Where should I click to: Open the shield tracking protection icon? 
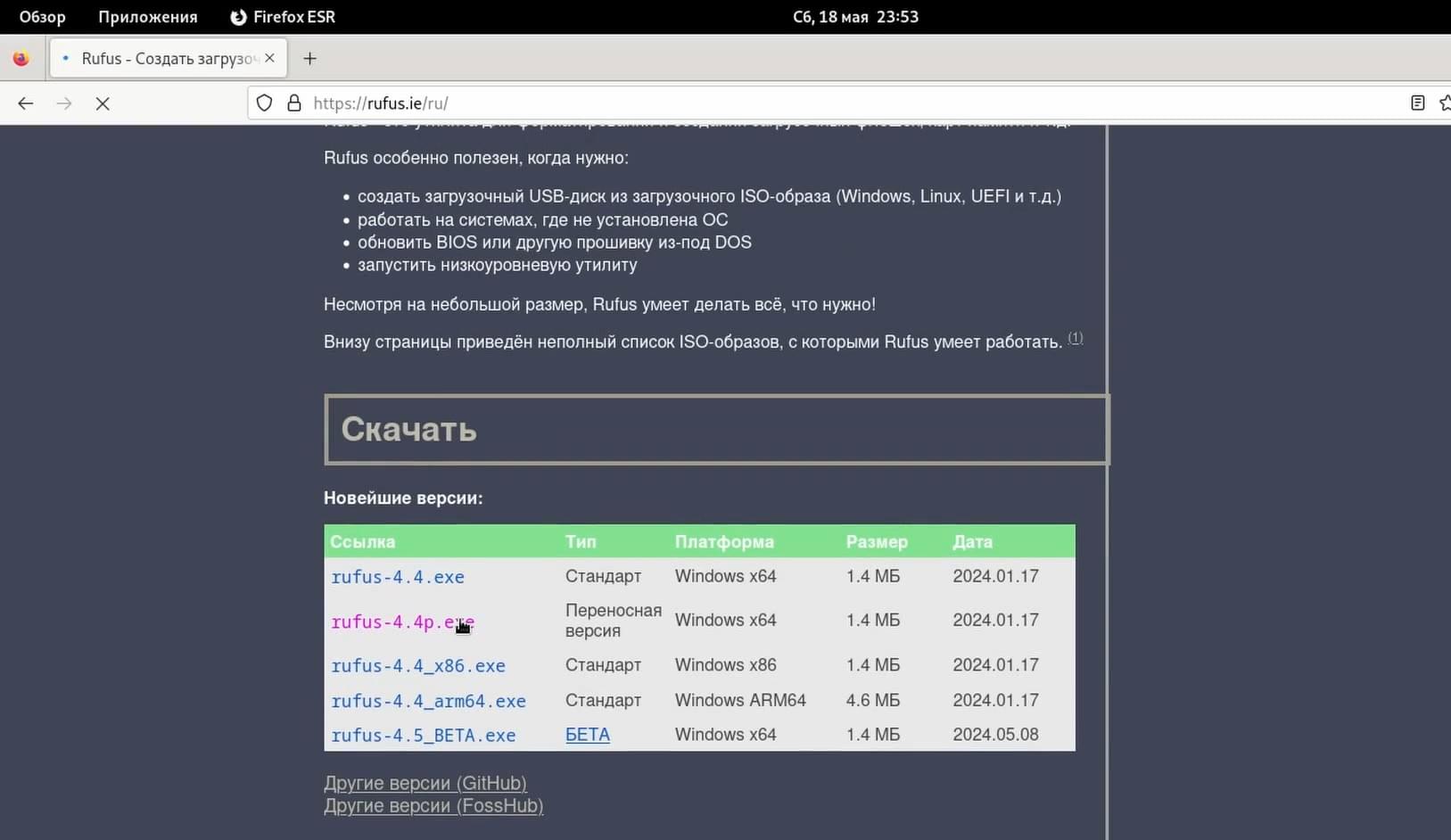click(264, 103)
